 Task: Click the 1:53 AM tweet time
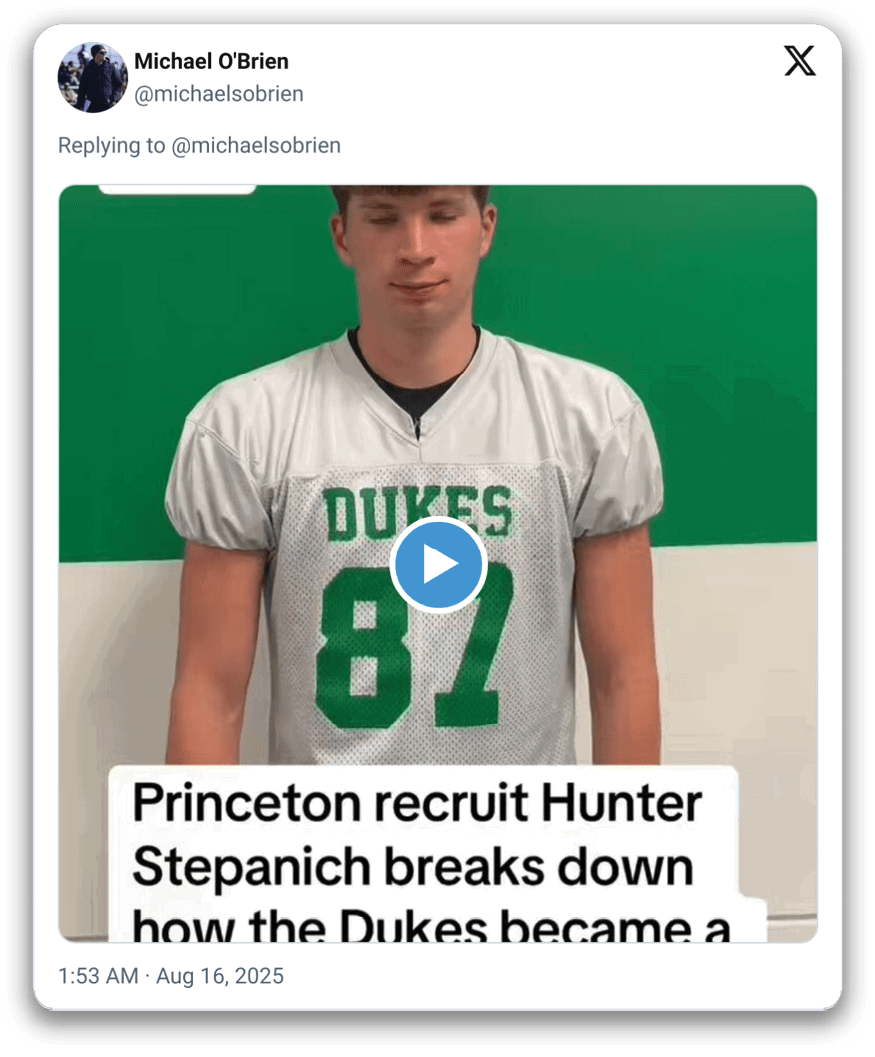[97, 975]
